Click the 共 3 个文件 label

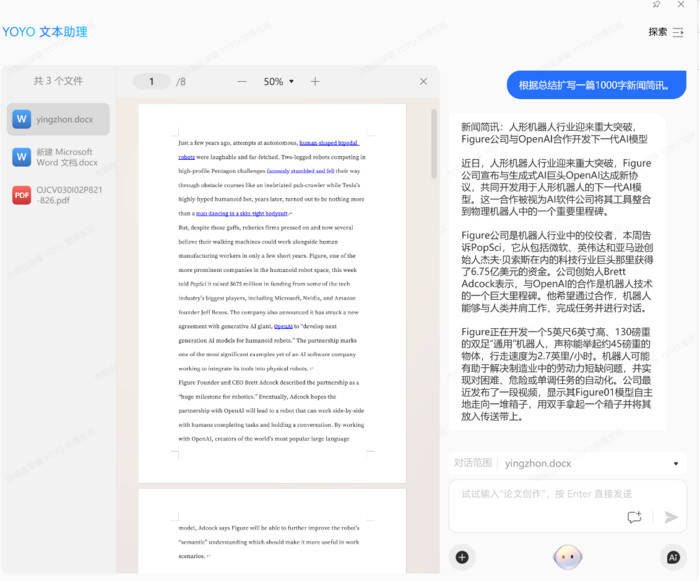(x=58, y=81)
